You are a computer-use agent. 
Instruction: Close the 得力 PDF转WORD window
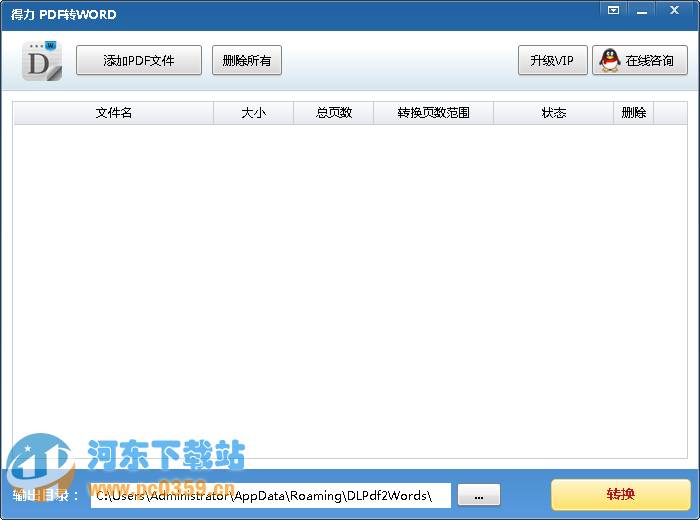pyautogui.click(x=674, y=10)
